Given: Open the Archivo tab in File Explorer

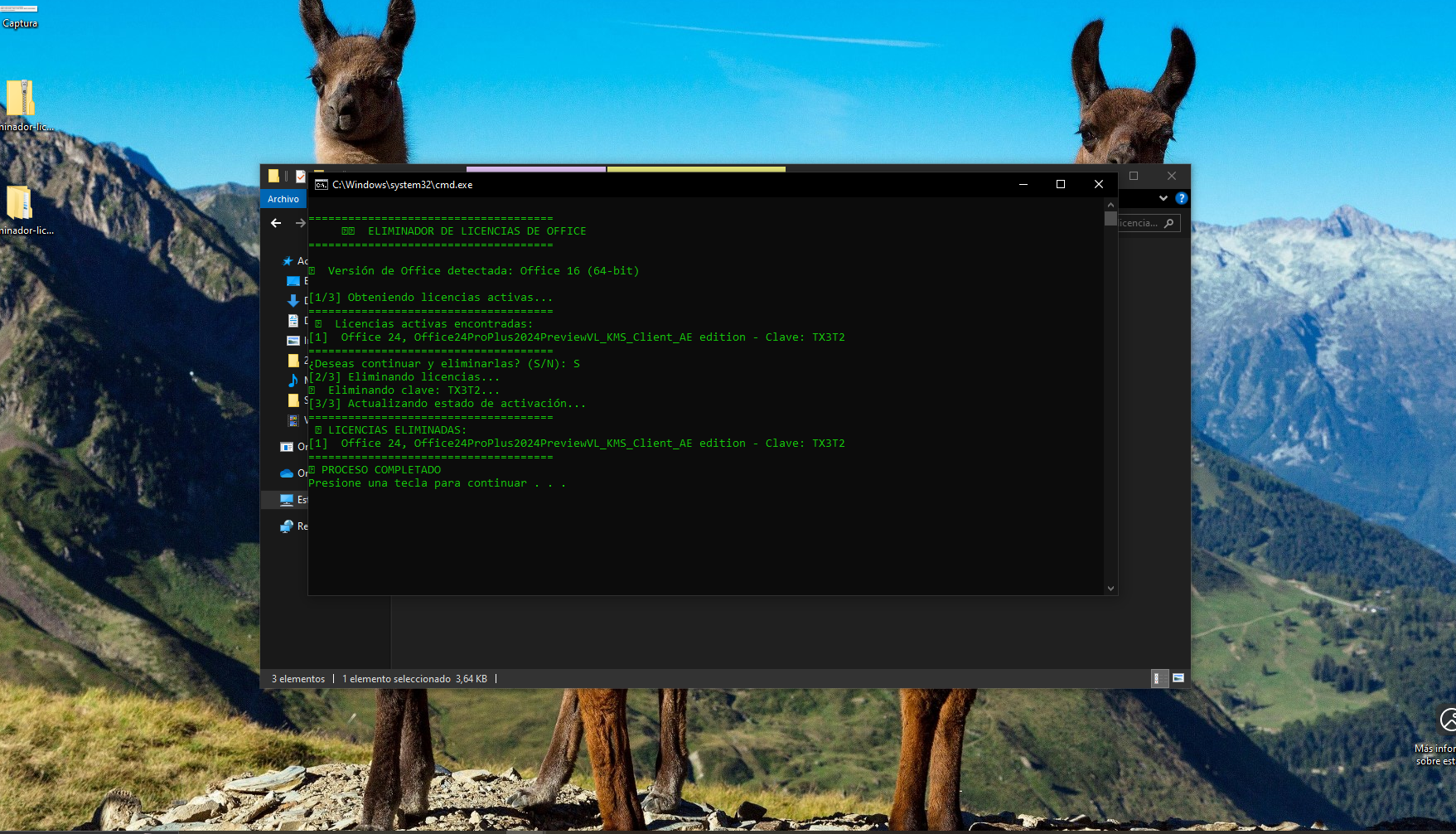Looking at the screenshot, I should (x=283, y=199).
